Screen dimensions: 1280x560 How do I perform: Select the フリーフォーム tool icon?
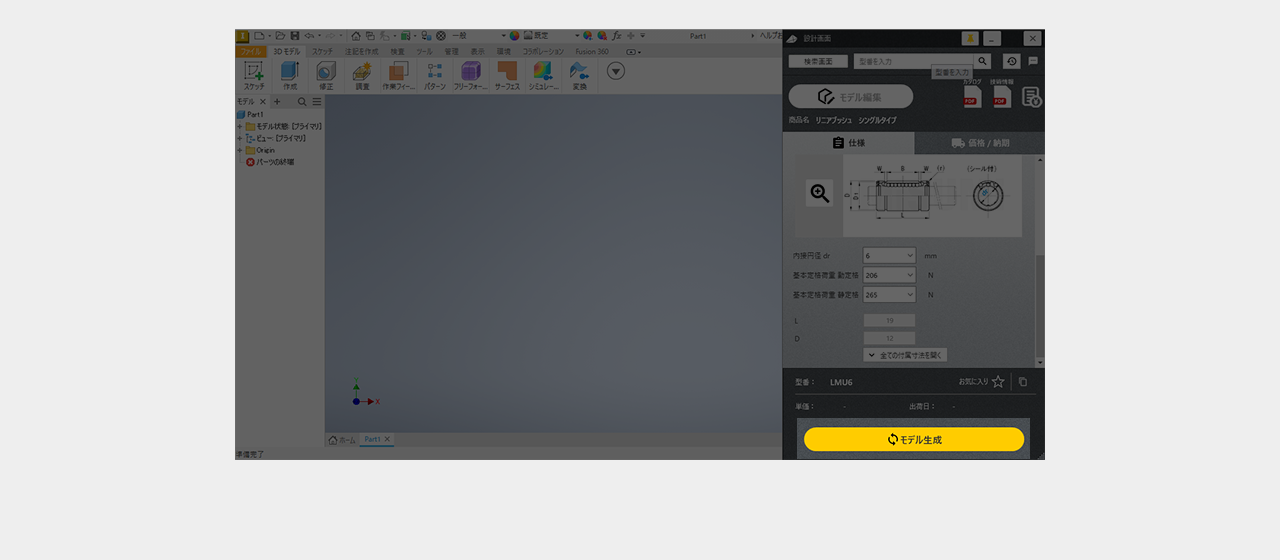pos(470,72)
